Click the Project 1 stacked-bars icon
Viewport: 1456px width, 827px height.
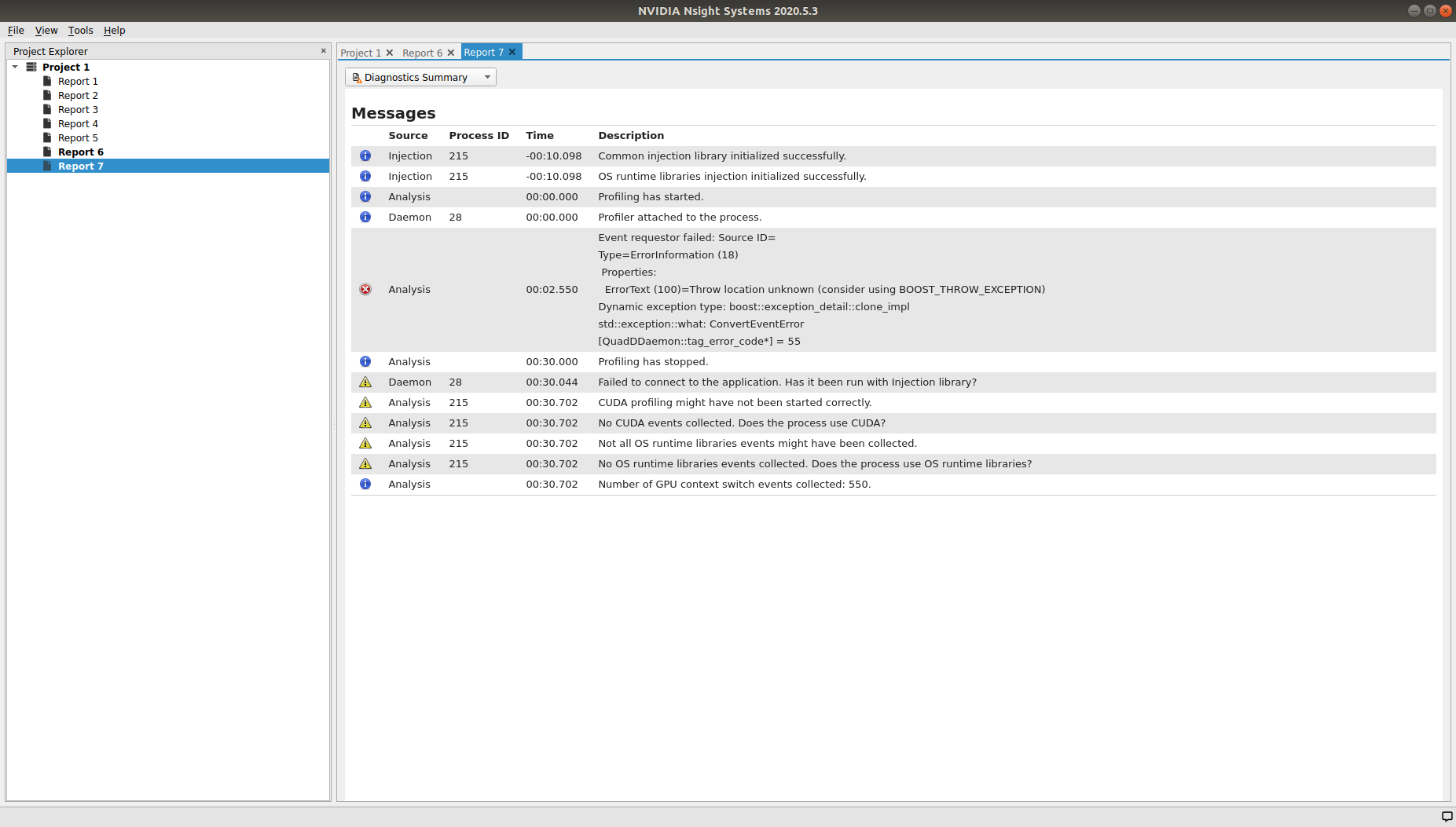pyautogui.click(x=31, y=67)
